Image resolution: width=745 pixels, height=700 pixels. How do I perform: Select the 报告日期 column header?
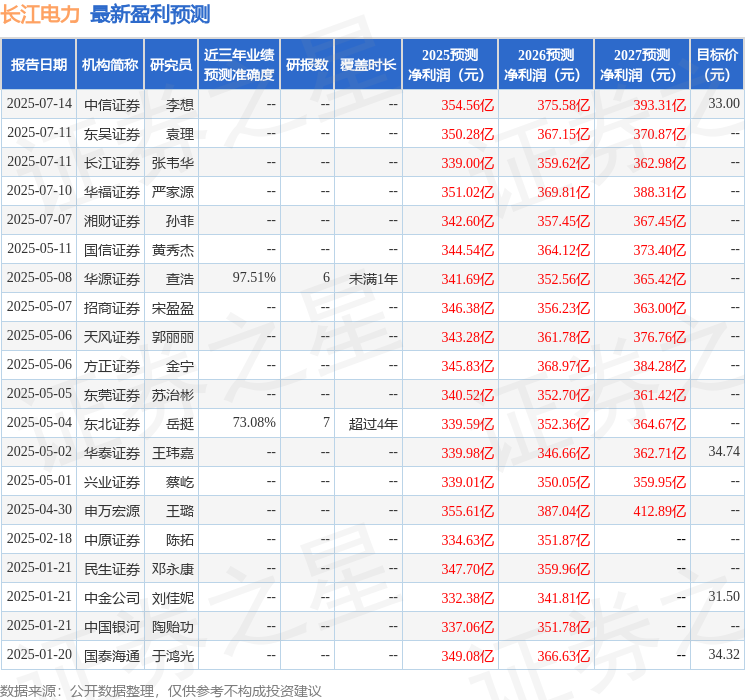38,64
